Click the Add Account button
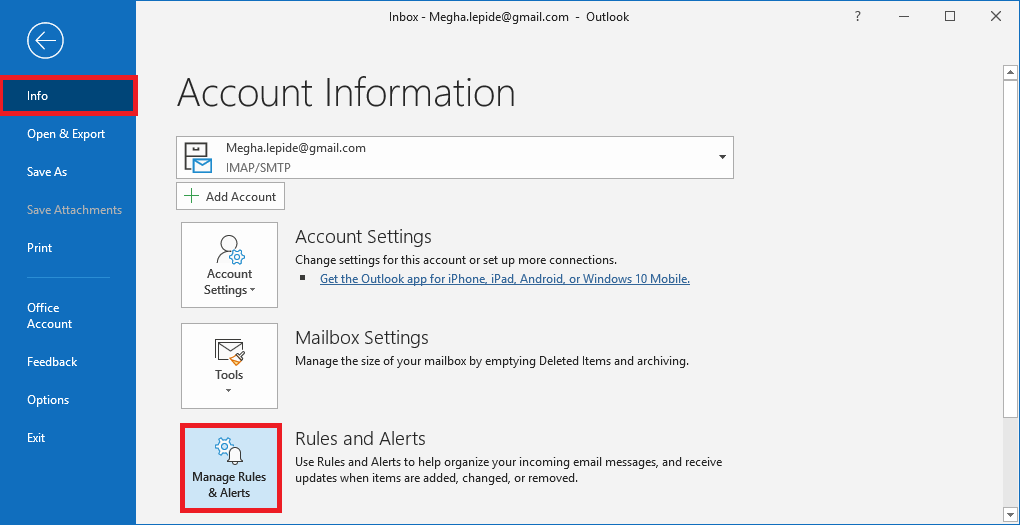The width and height of the screenshot is (1020, 525). click(230, 196)
